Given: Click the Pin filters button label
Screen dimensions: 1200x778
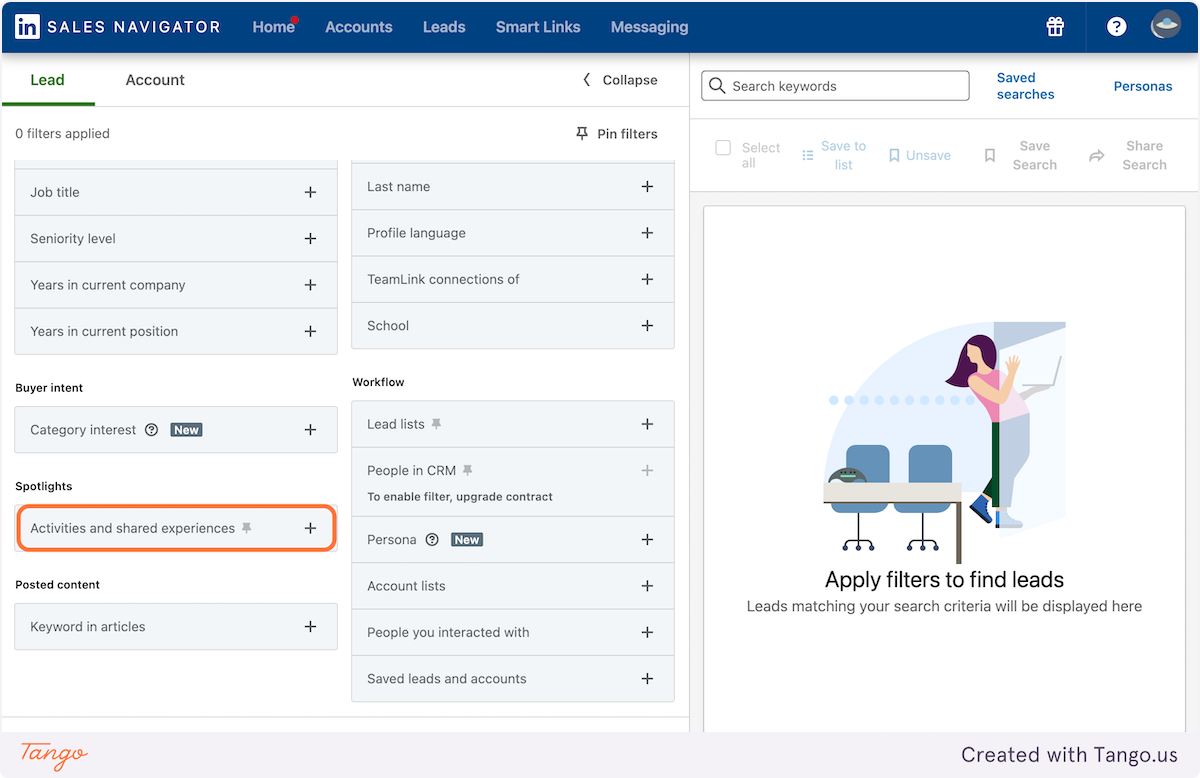Looking at the screenshot, I should tap(627, 133).
